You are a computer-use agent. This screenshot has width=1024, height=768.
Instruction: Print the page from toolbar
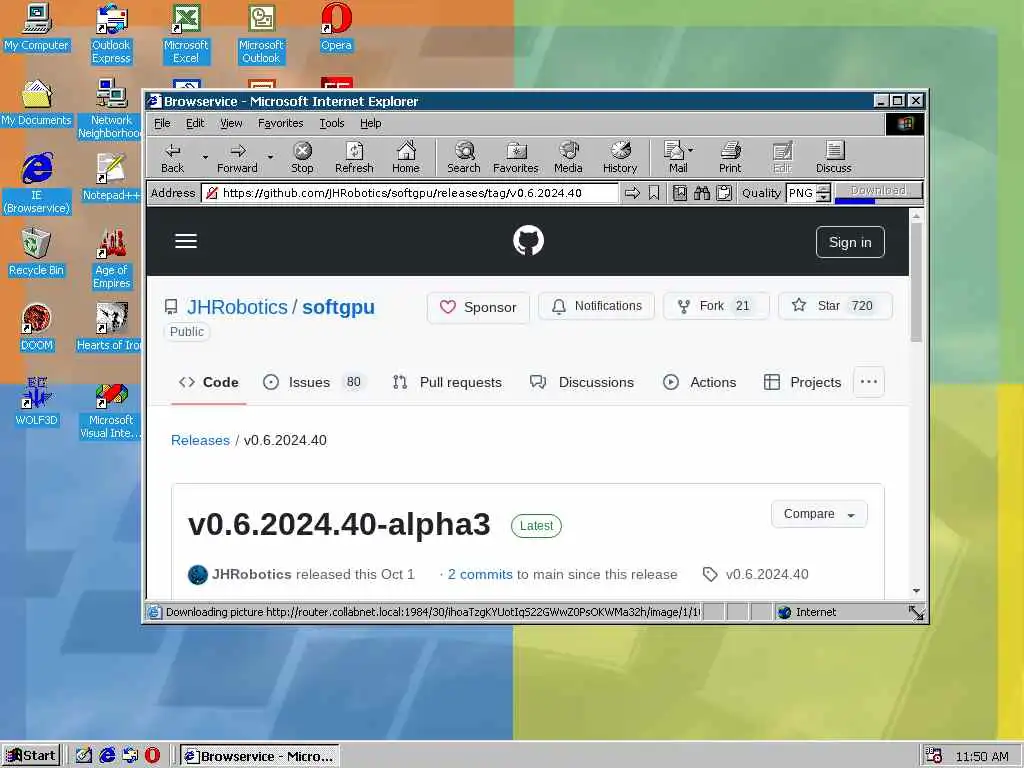(x=730, y=157)
